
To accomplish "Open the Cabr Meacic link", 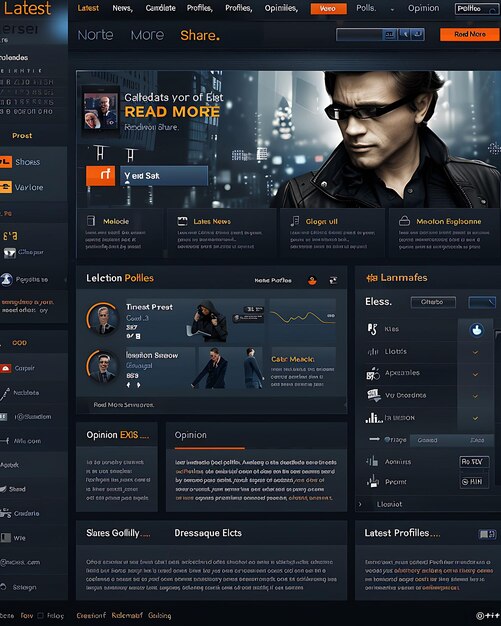I will pyautogui.click(x=293, y=359).
